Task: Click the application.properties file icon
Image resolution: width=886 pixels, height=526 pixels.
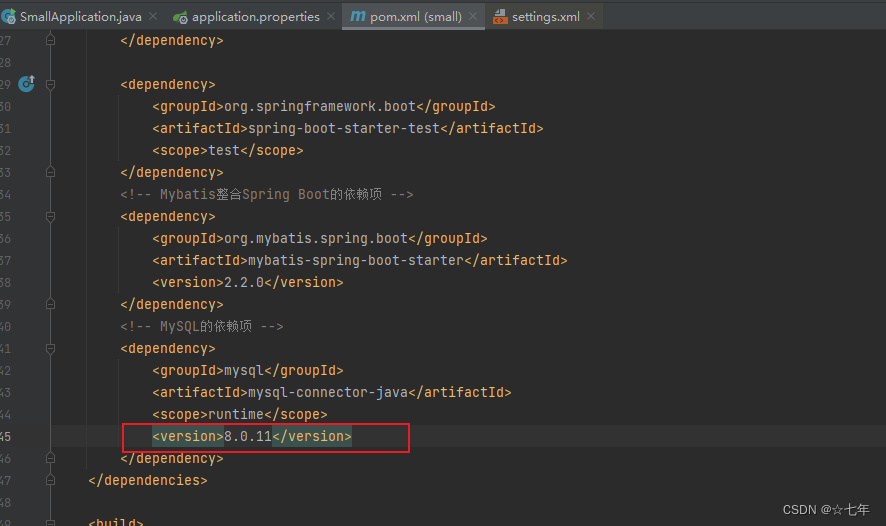Action: pos(180,18)
